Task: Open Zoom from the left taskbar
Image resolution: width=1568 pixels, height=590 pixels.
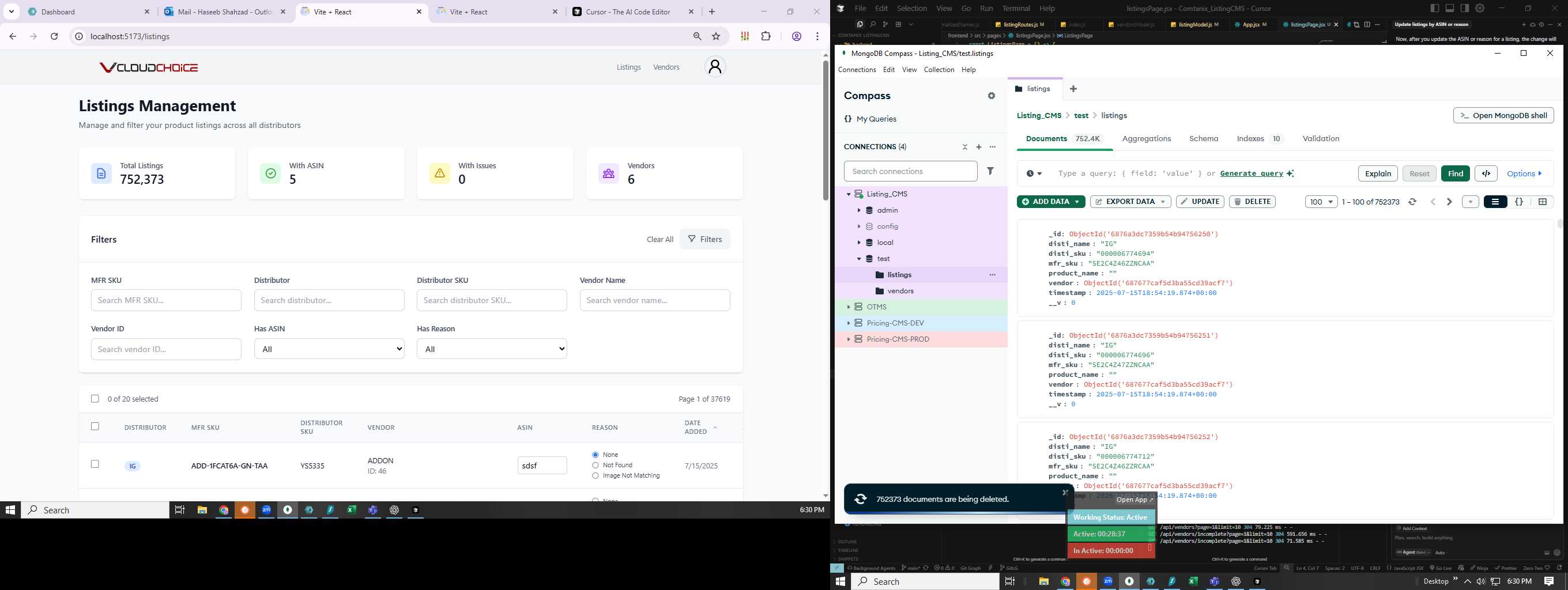Action: 266,510
